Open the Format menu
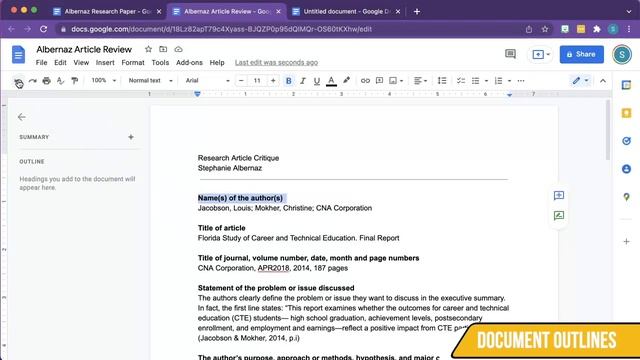 (133, 62)
